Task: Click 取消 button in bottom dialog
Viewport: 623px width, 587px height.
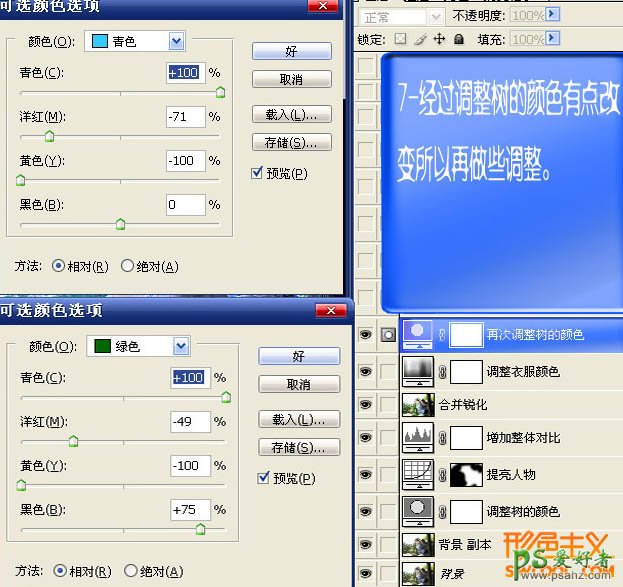Action: [x=298, y=384]
